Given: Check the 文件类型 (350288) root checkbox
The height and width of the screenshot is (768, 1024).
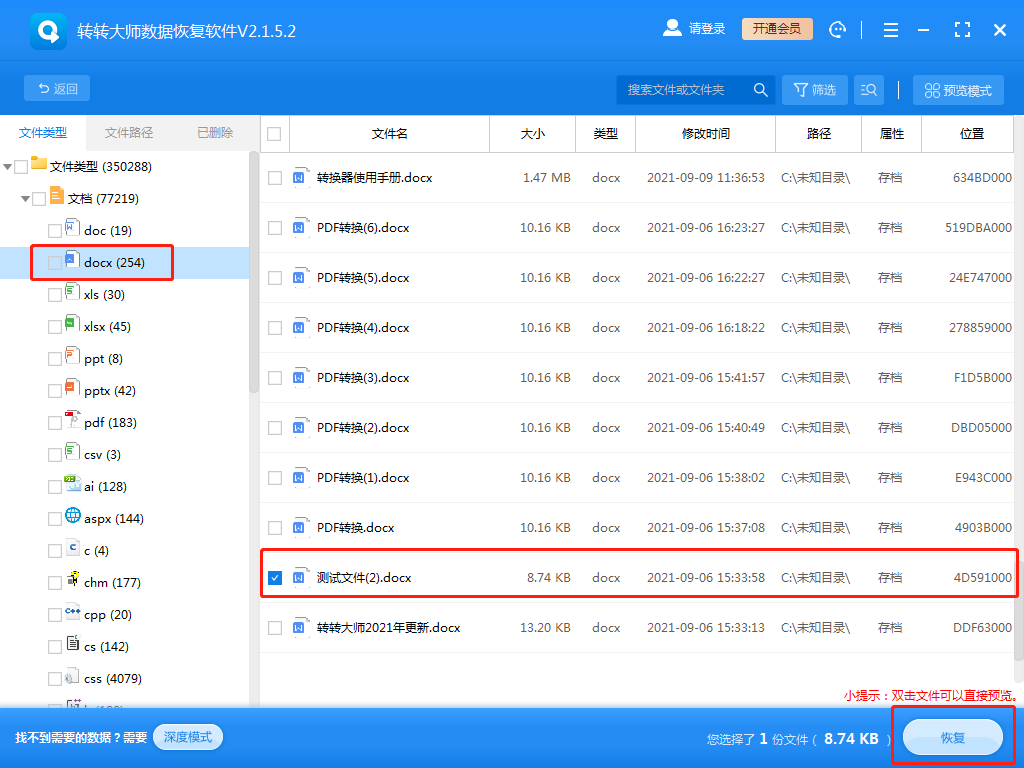Looking at the screenshot, I should 21,167.
